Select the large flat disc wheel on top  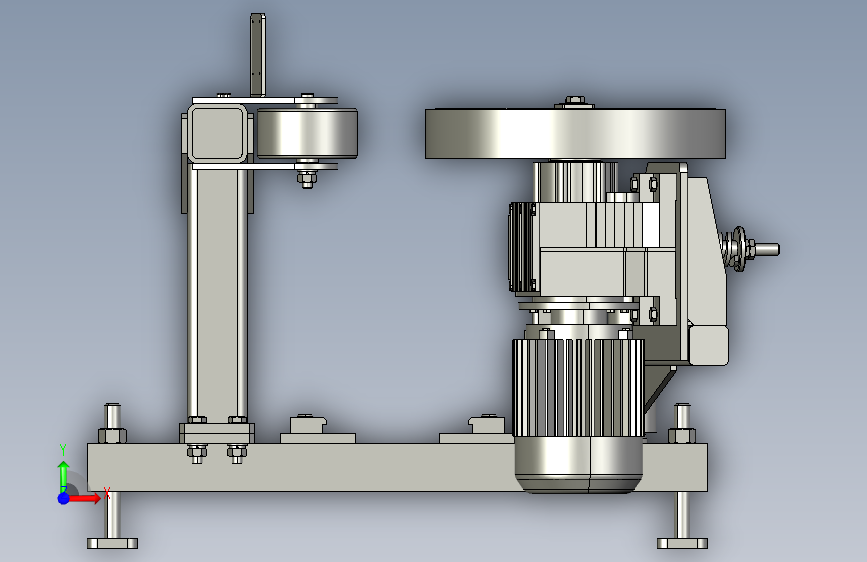pos(575,134)
